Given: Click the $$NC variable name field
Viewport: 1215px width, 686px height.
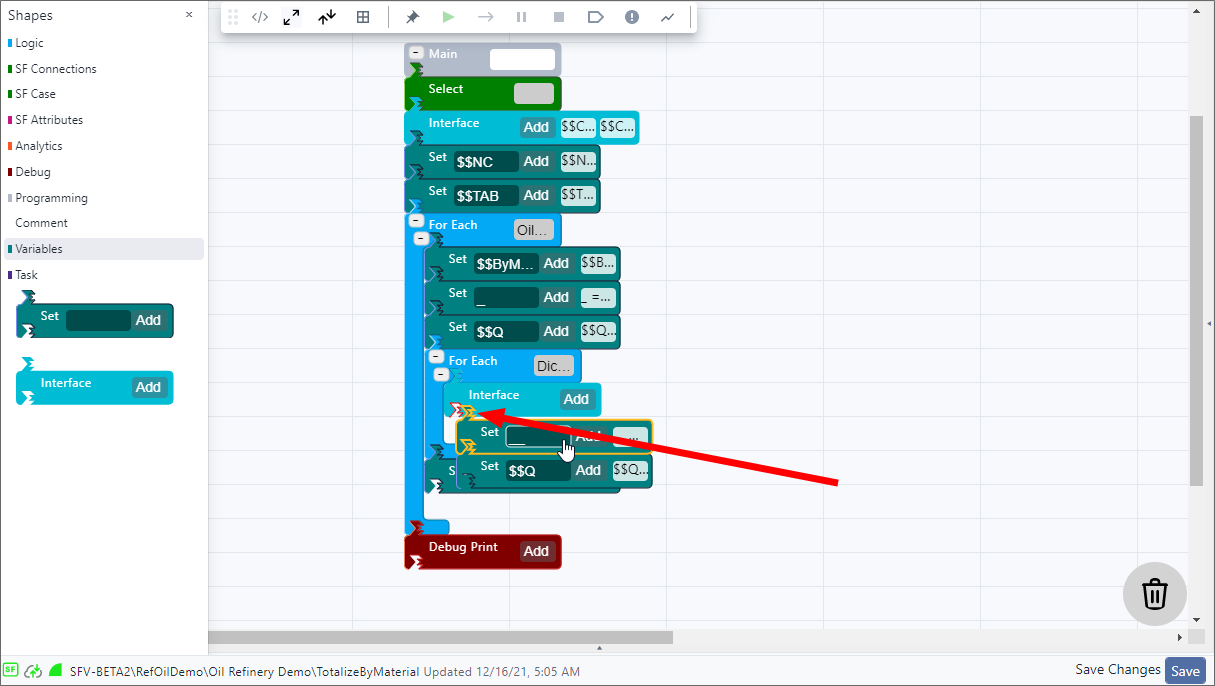Looking at the screenshot, I should click(486, 162).
